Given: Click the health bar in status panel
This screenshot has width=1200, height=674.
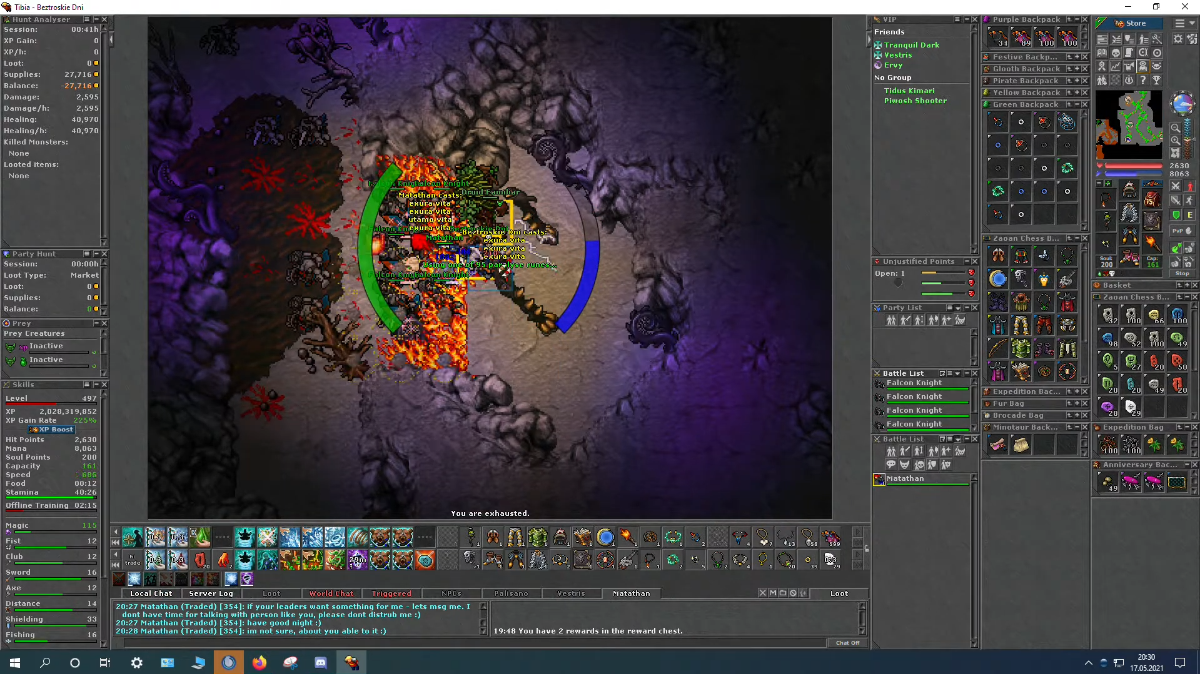Looking at the screenshot, I should [1132, 166].
